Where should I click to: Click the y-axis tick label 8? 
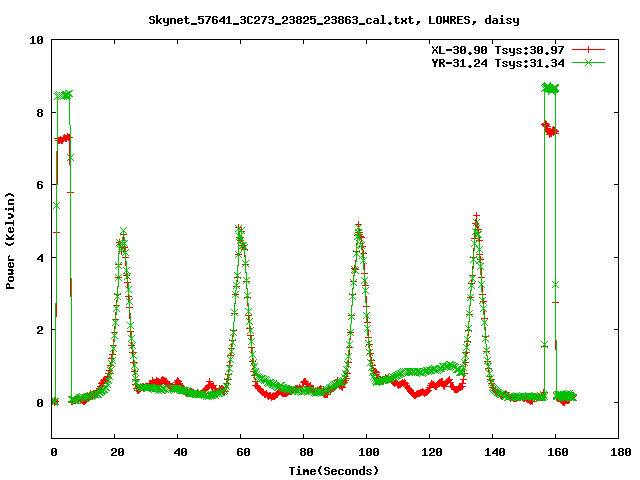point(40,113)
